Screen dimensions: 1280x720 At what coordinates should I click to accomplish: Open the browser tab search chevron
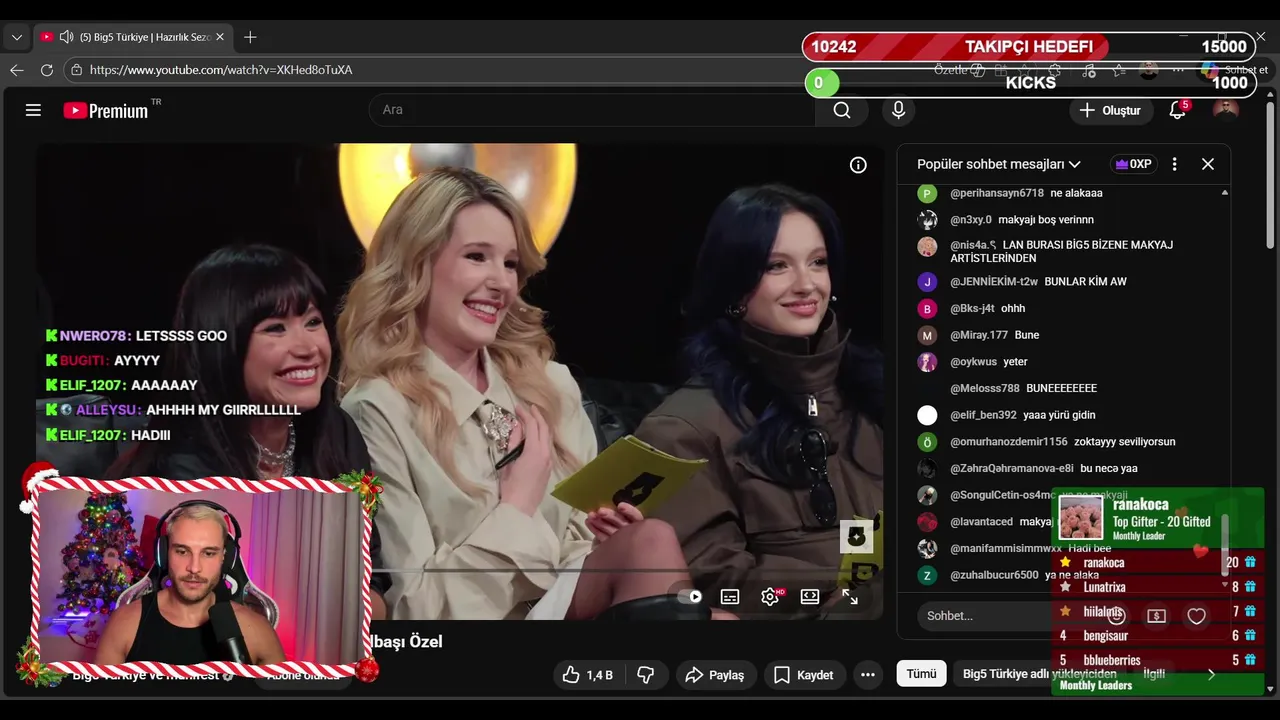point(16,37)
